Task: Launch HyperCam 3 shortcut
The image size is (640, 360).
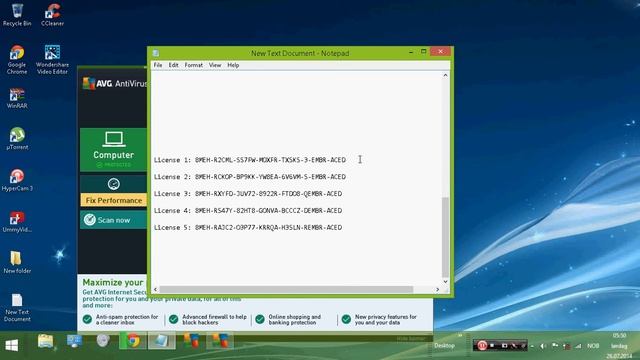Action: click(17, 180)
